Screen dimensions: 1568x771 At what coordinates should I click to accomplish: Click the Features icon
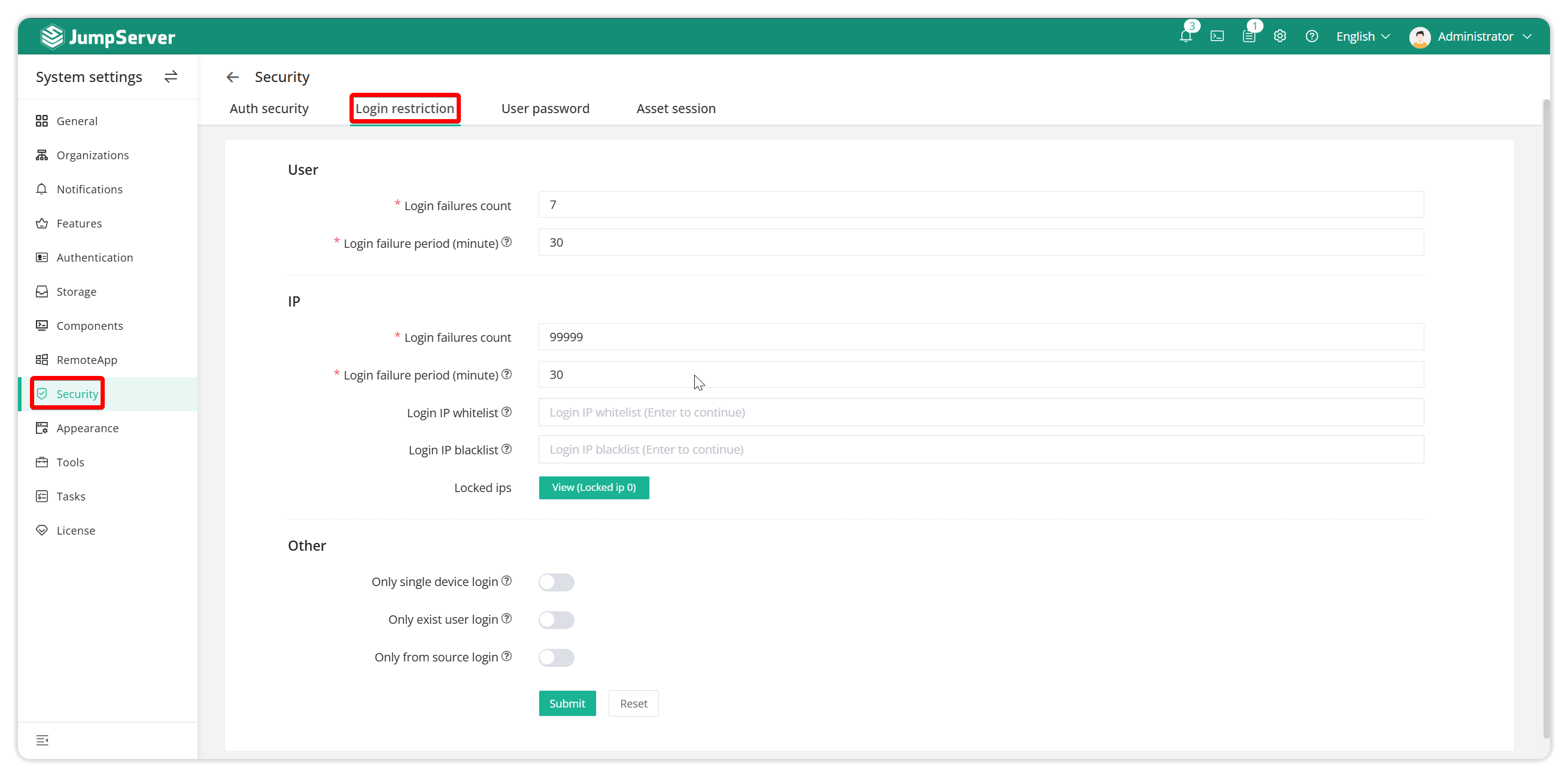click(x=41, y=223)
